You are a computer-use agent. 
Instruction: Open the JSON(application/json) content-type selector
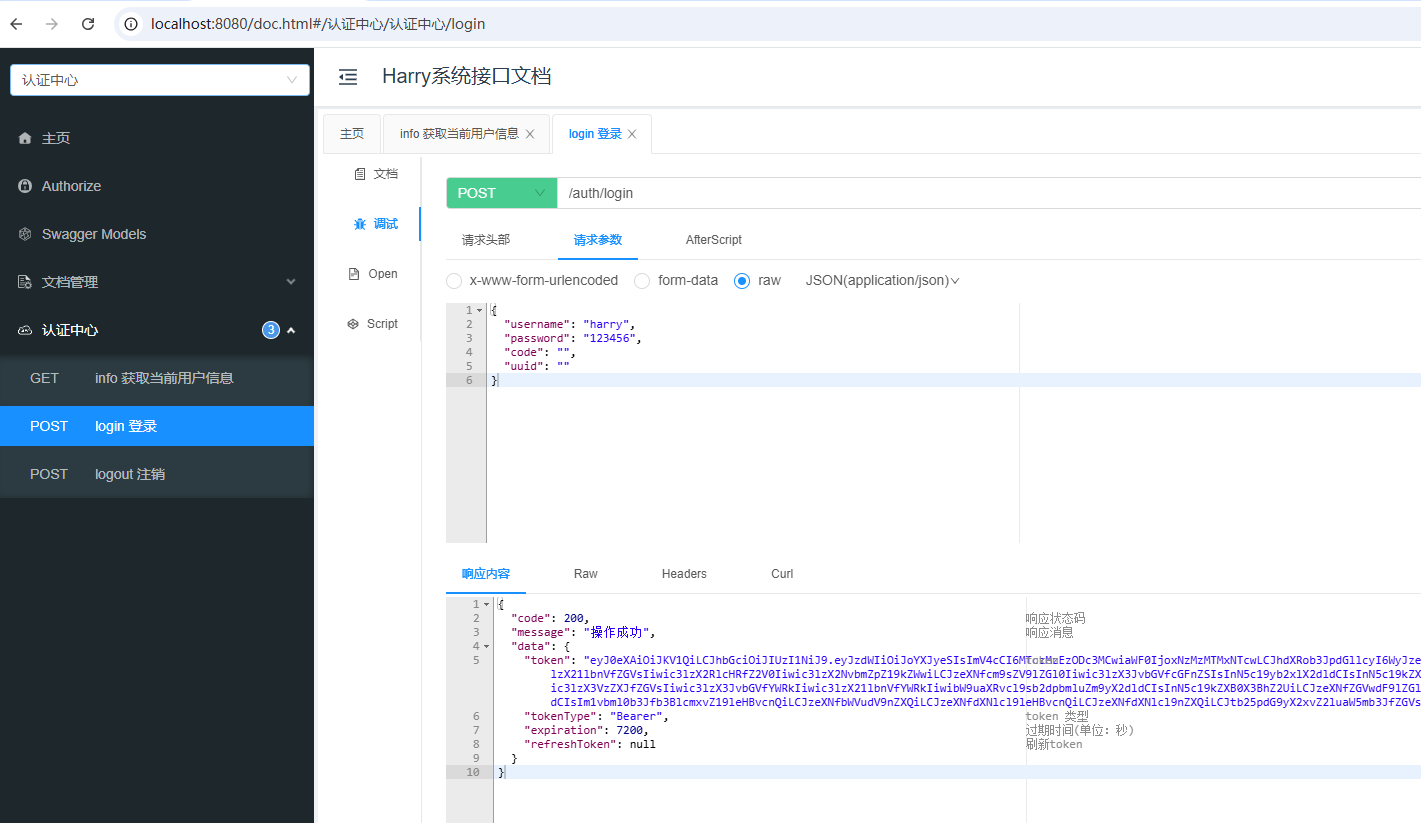click(881, 280)
